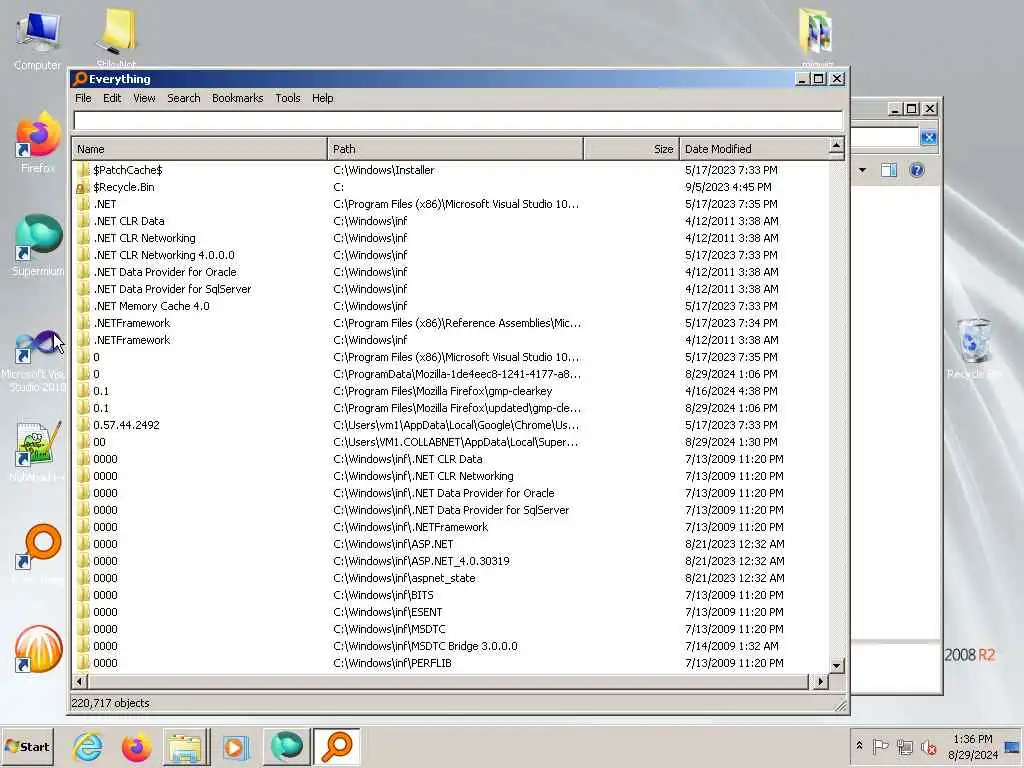Select the 0.57.44.2492 folder
The height and width of the screenshot is (768, 1024).
tap(126, 425)
